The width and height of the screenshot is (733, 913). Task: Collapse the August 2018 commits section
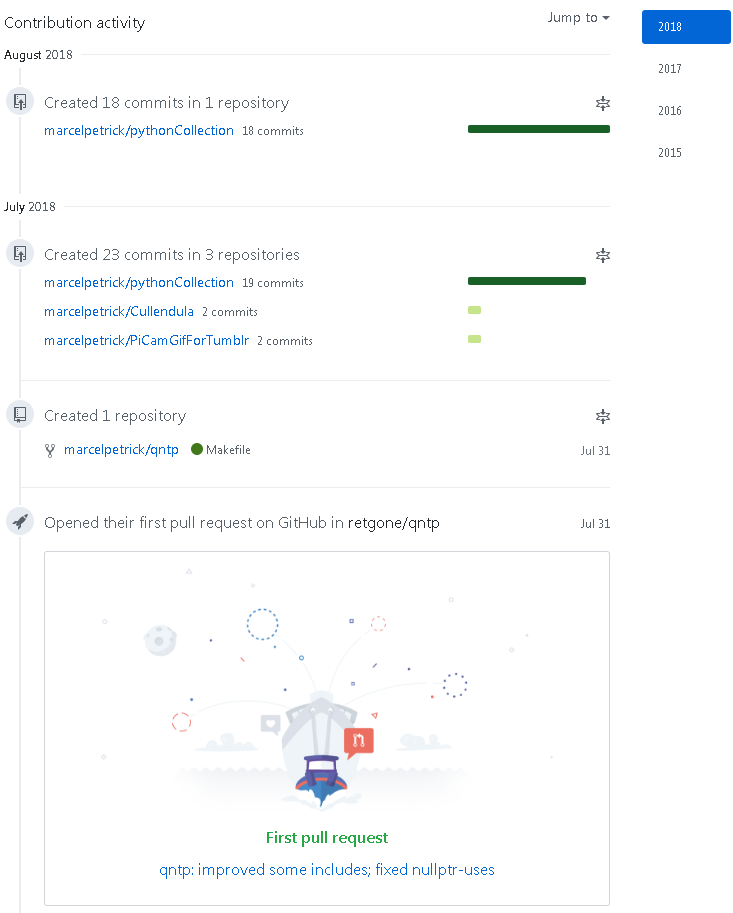[x=603, y=104]
